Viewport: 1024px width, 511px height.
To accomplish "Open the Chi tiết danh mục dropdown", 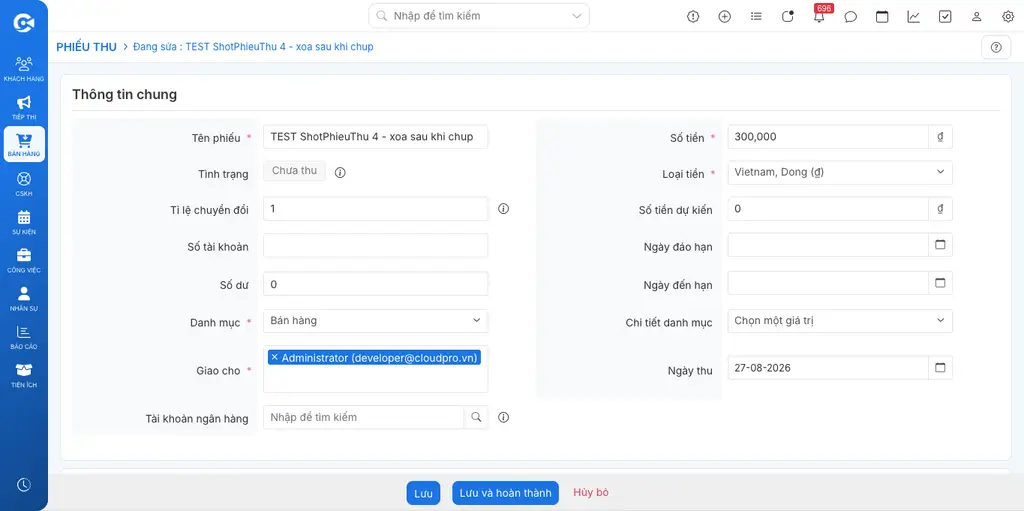I will click(840, 321).
